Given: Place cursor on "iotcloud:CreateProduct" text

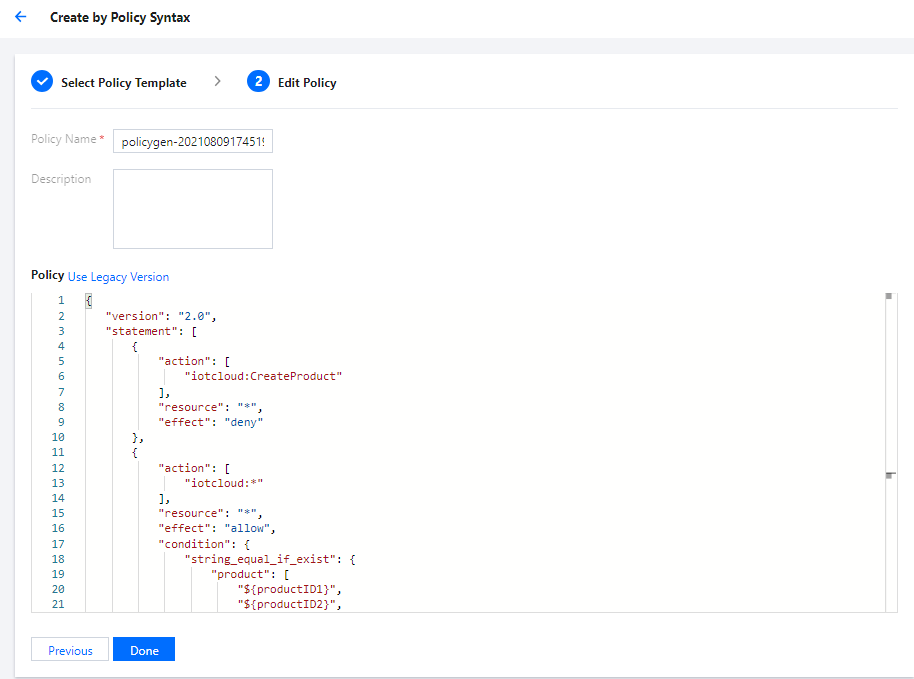Looking at the screenshot, I should pos(264,376).
